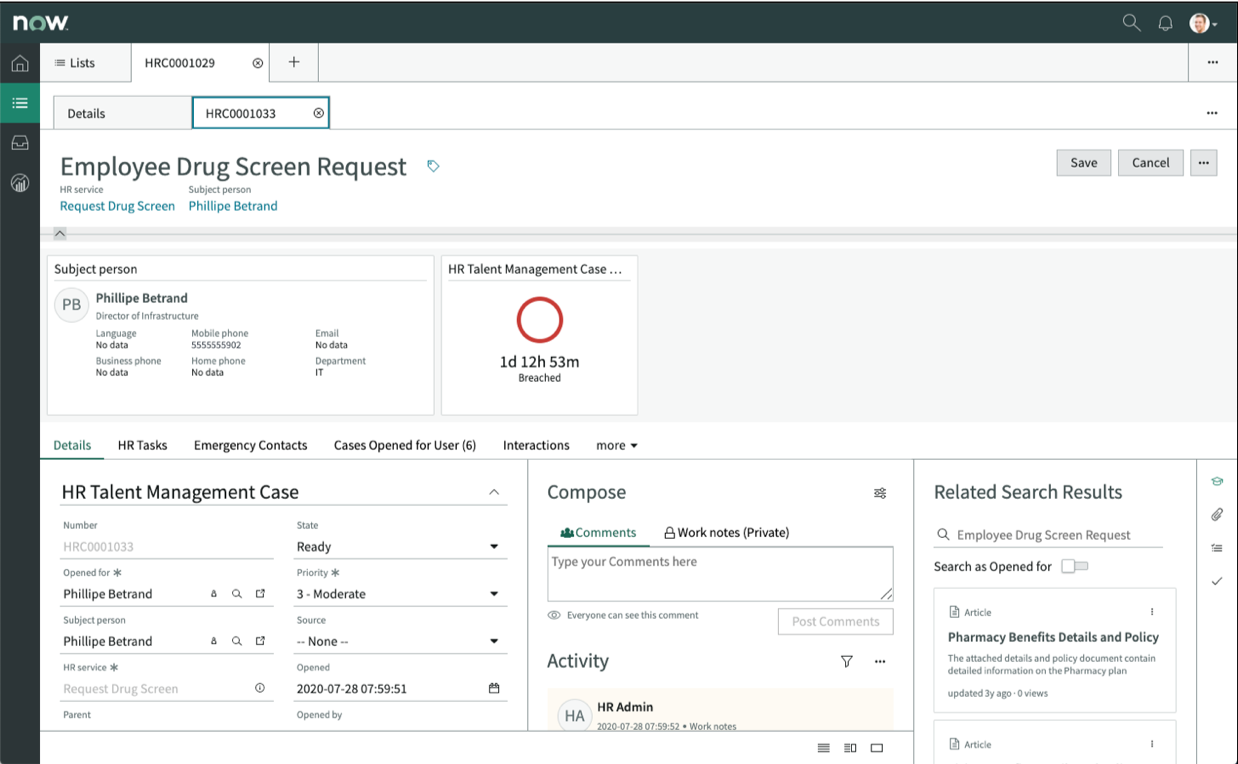Image resolution: width=1238 pixels, height=764 pixels.
Task: Click the lock icon for Subject person
Action: pos(213,641)
